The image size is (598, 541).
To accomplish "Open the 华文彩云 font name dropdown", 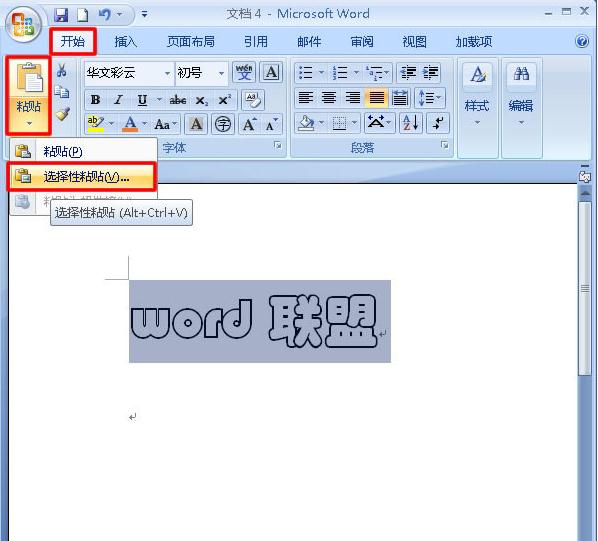I will 167,73.
